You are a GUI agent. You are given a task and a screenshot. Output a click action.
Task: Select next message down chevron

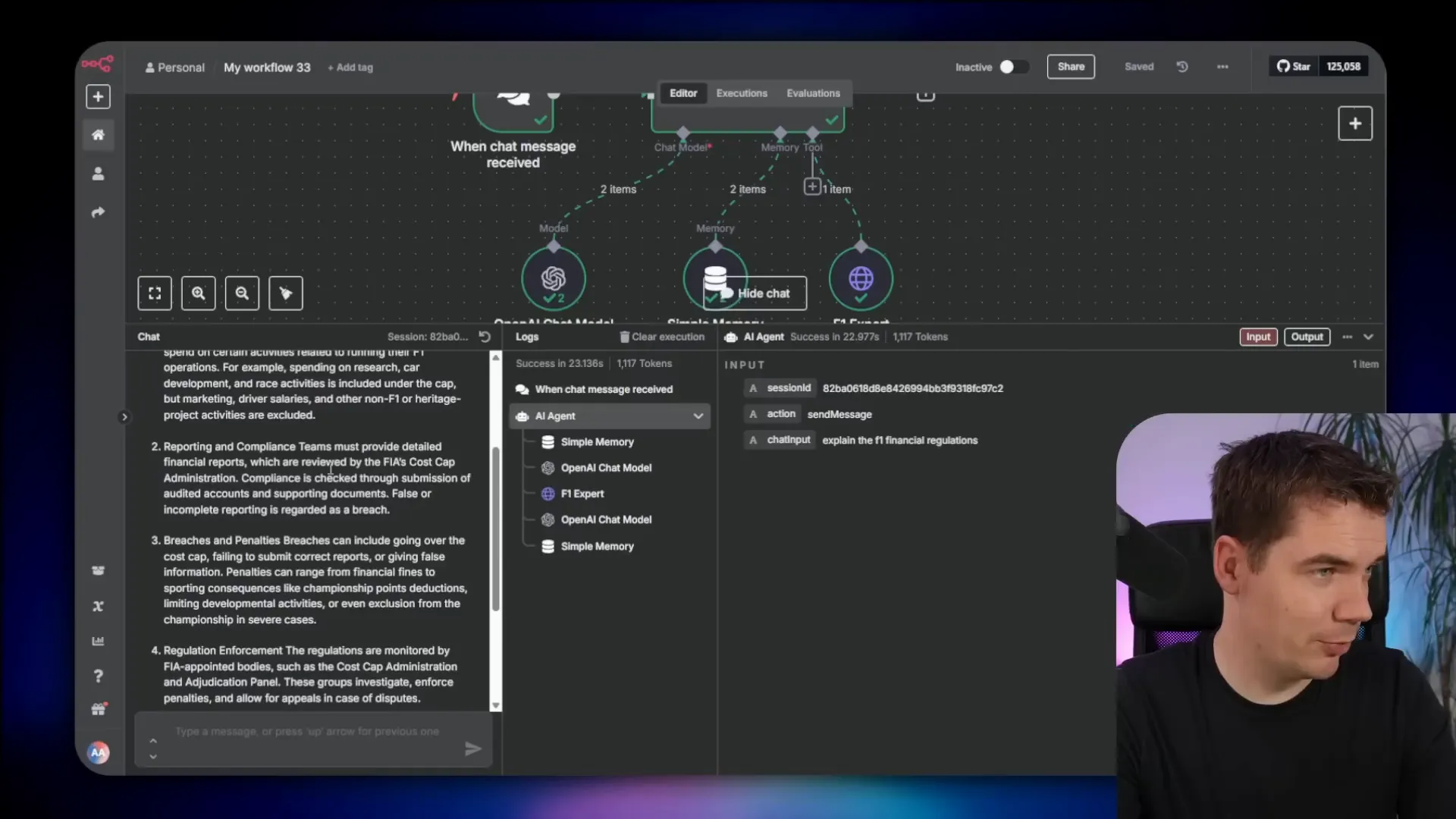[x=153, y=757]
